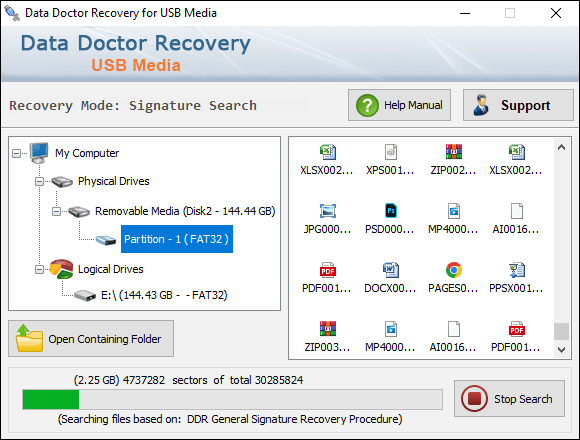
Task: Click the file list scroll-up arrow
Action: click(562, 147)
